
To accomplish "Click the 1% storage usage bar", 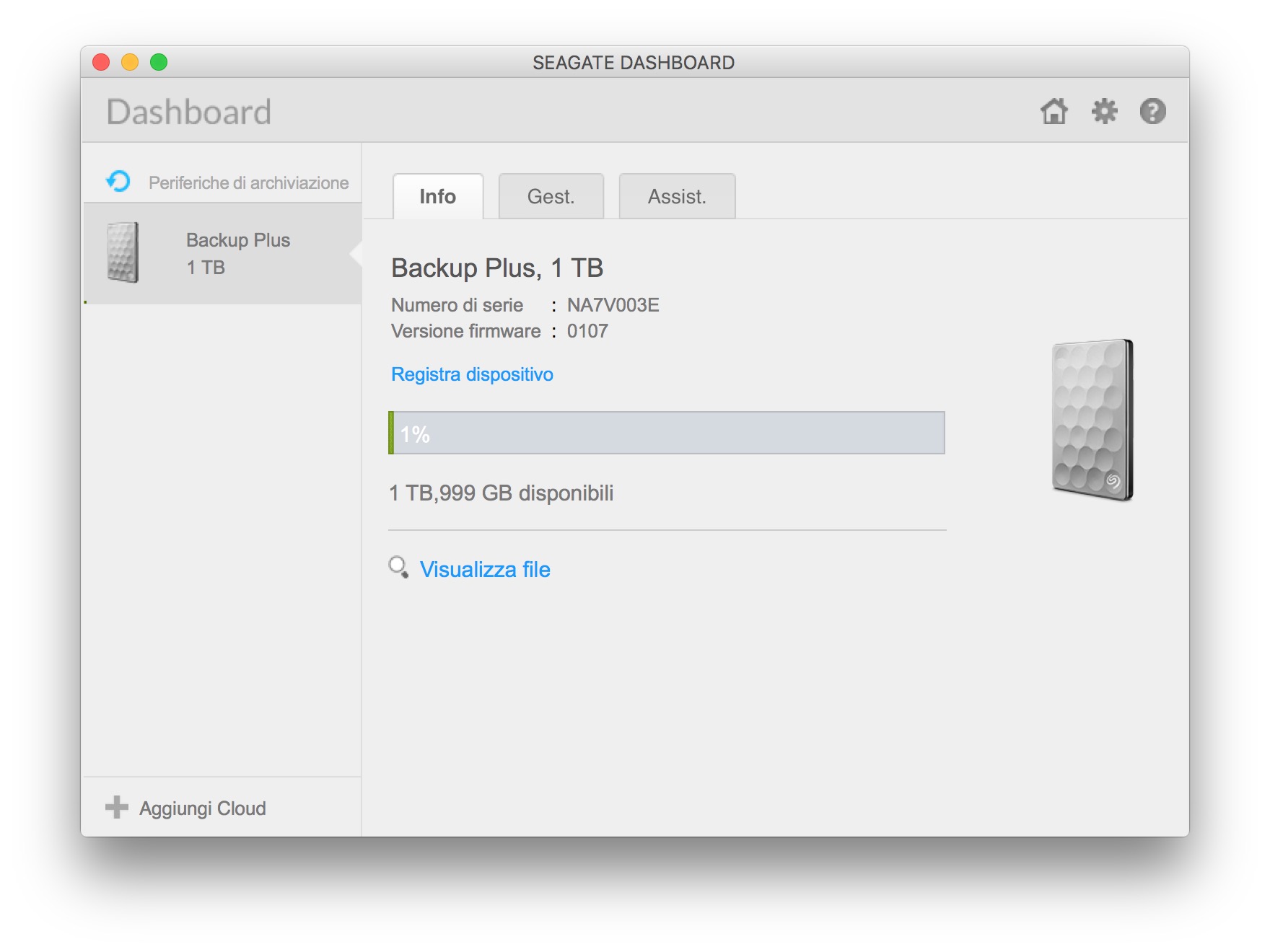I will coord(666,433).
